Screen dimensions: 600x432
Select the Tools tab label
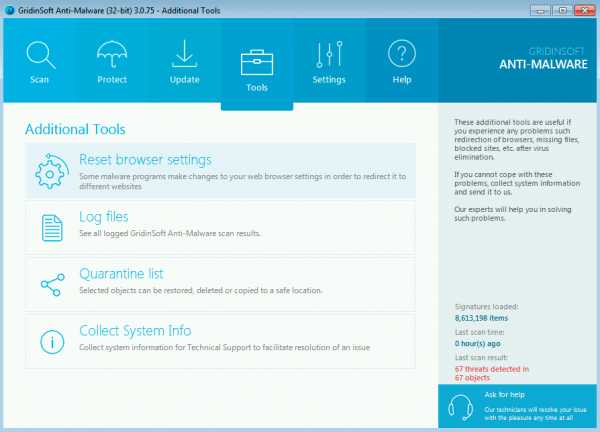(x=257, y=88)
